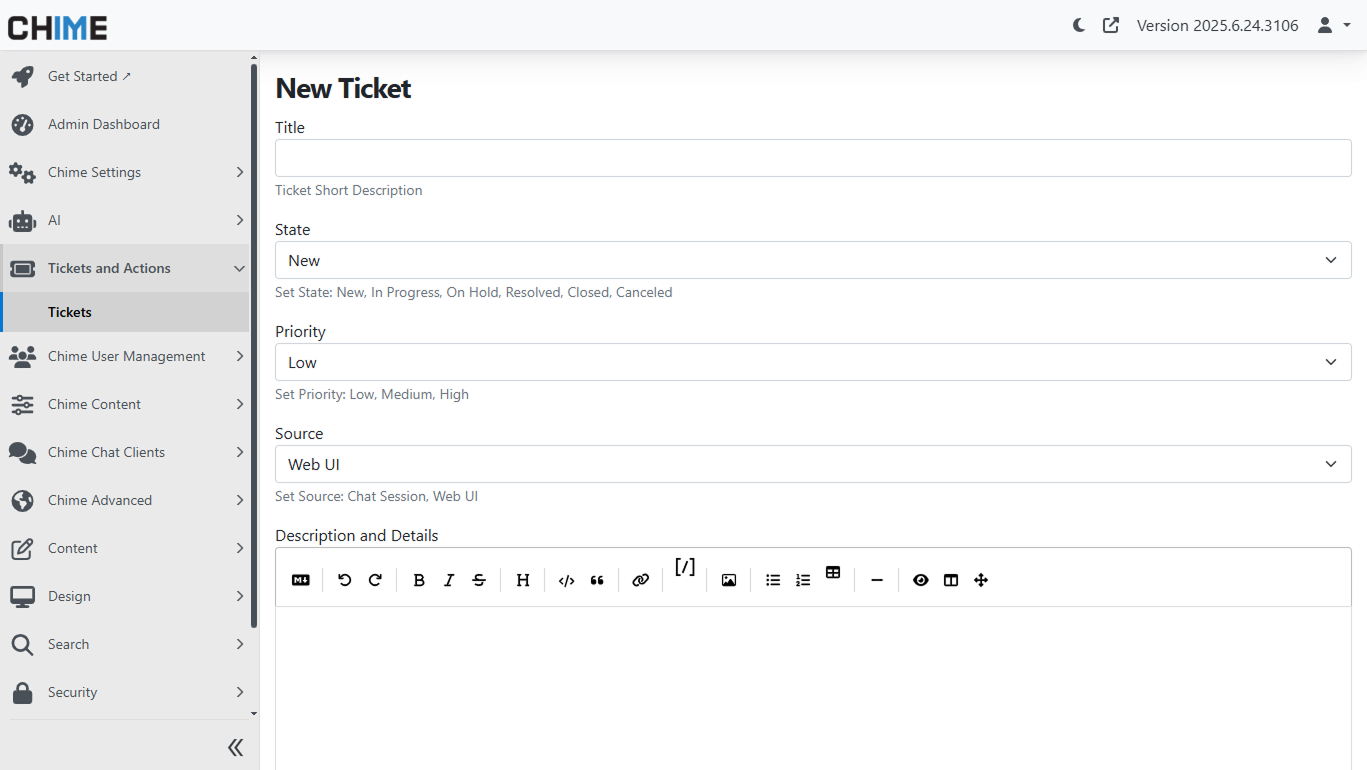This screenshot has width=1367, height=770.
Task: Click the open external link icon in header
Action: (1111, 25)
